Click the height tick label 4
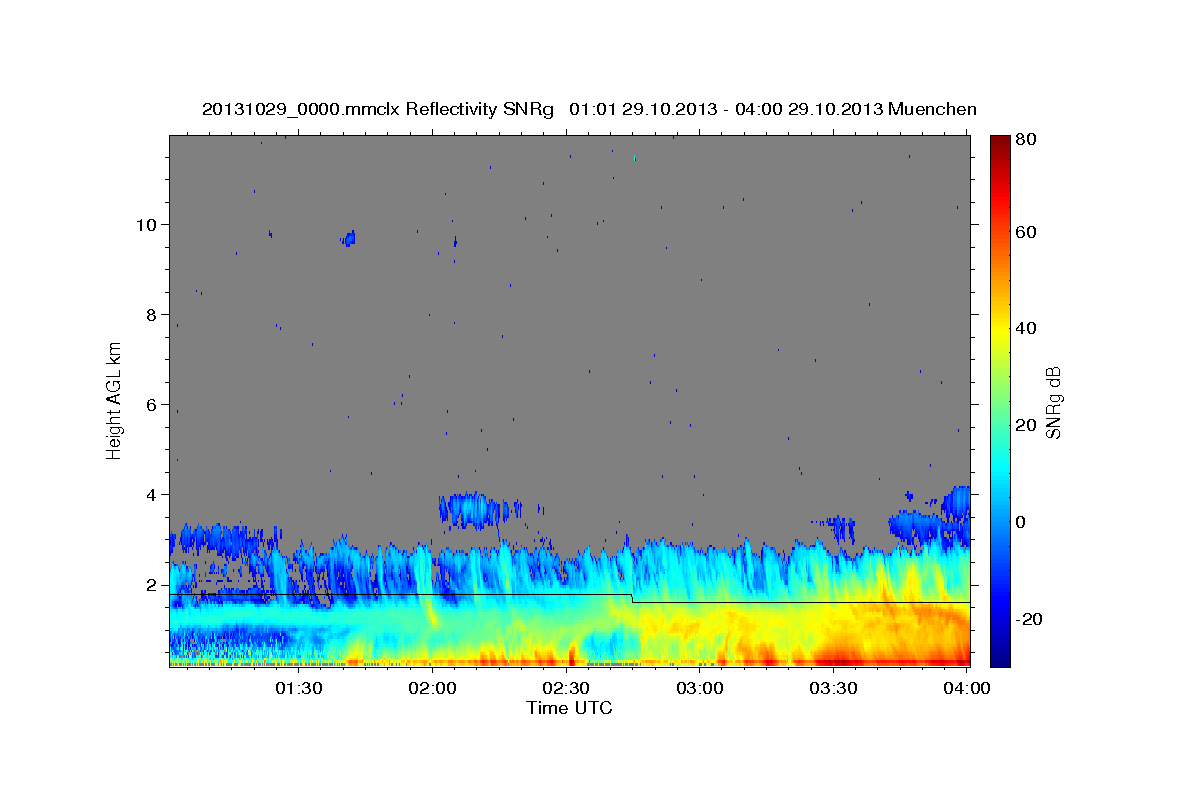1200x800 pixels. pyautogui.click(x=151, y=494)
